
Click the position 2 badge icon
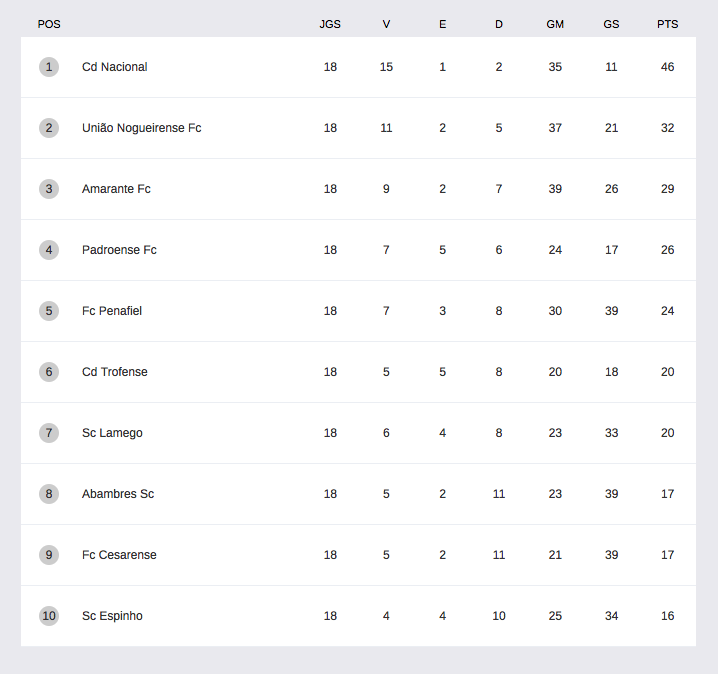pyautogui.click(x=49, y=128)
